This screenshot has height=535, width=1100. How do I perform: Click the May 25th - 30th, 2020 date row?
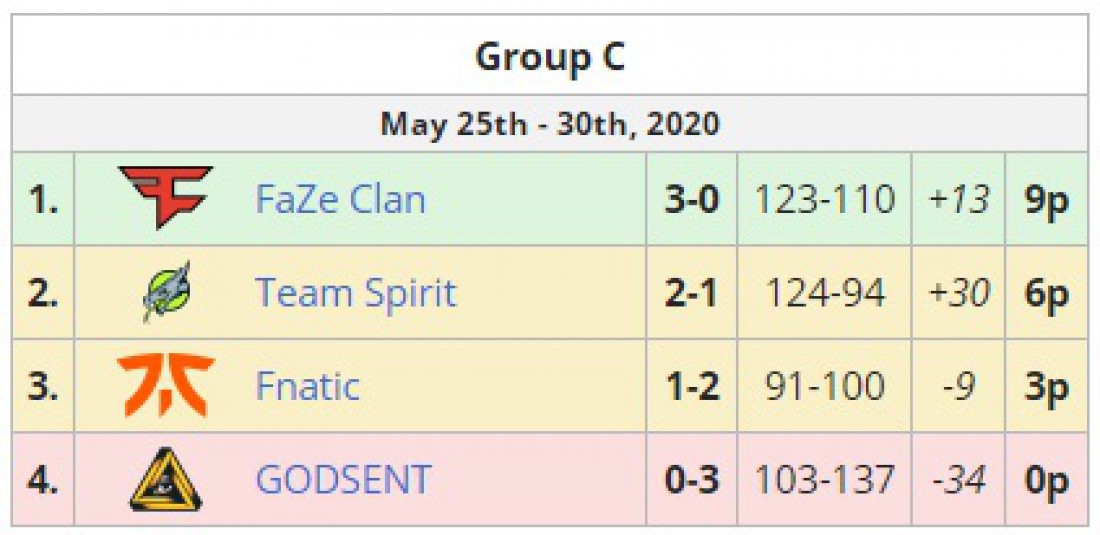point(550,124)
